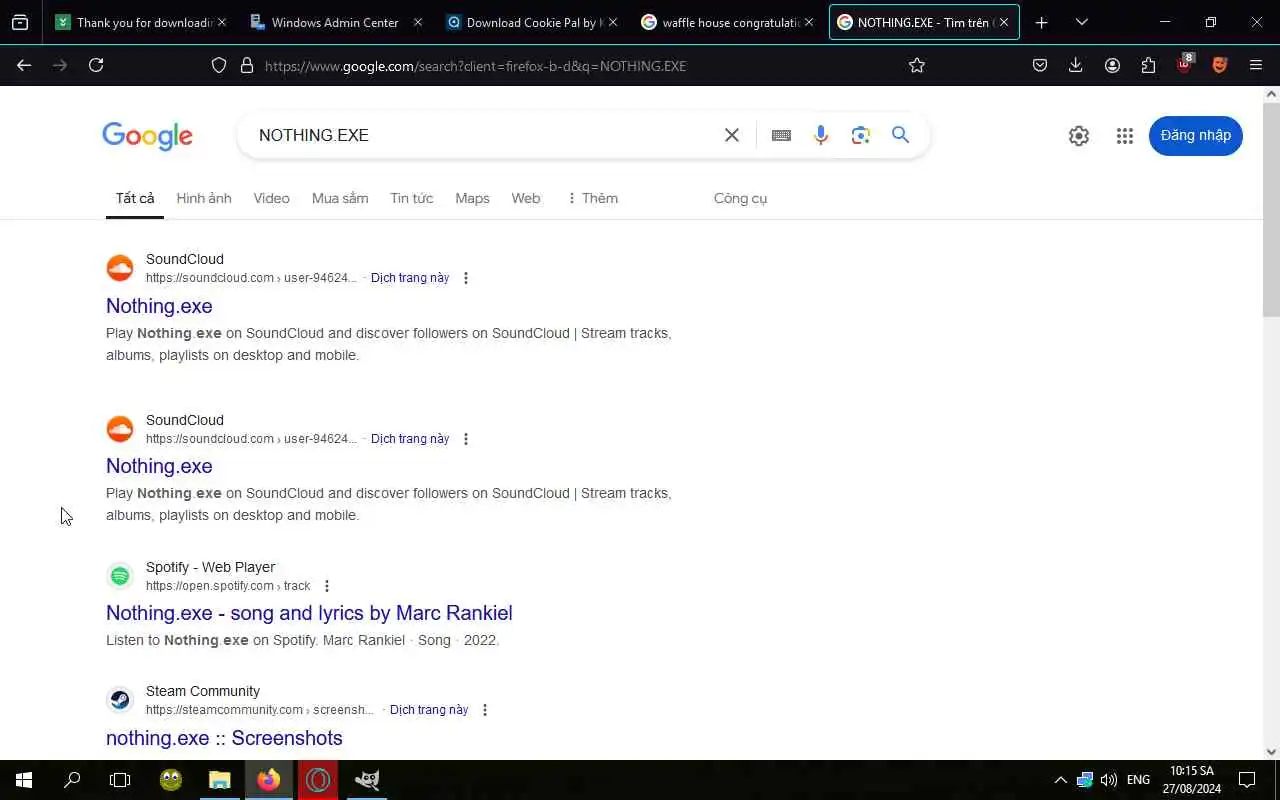Open the Pocket save icon
Screen dimensions: 1280x800
[1040, 65]
